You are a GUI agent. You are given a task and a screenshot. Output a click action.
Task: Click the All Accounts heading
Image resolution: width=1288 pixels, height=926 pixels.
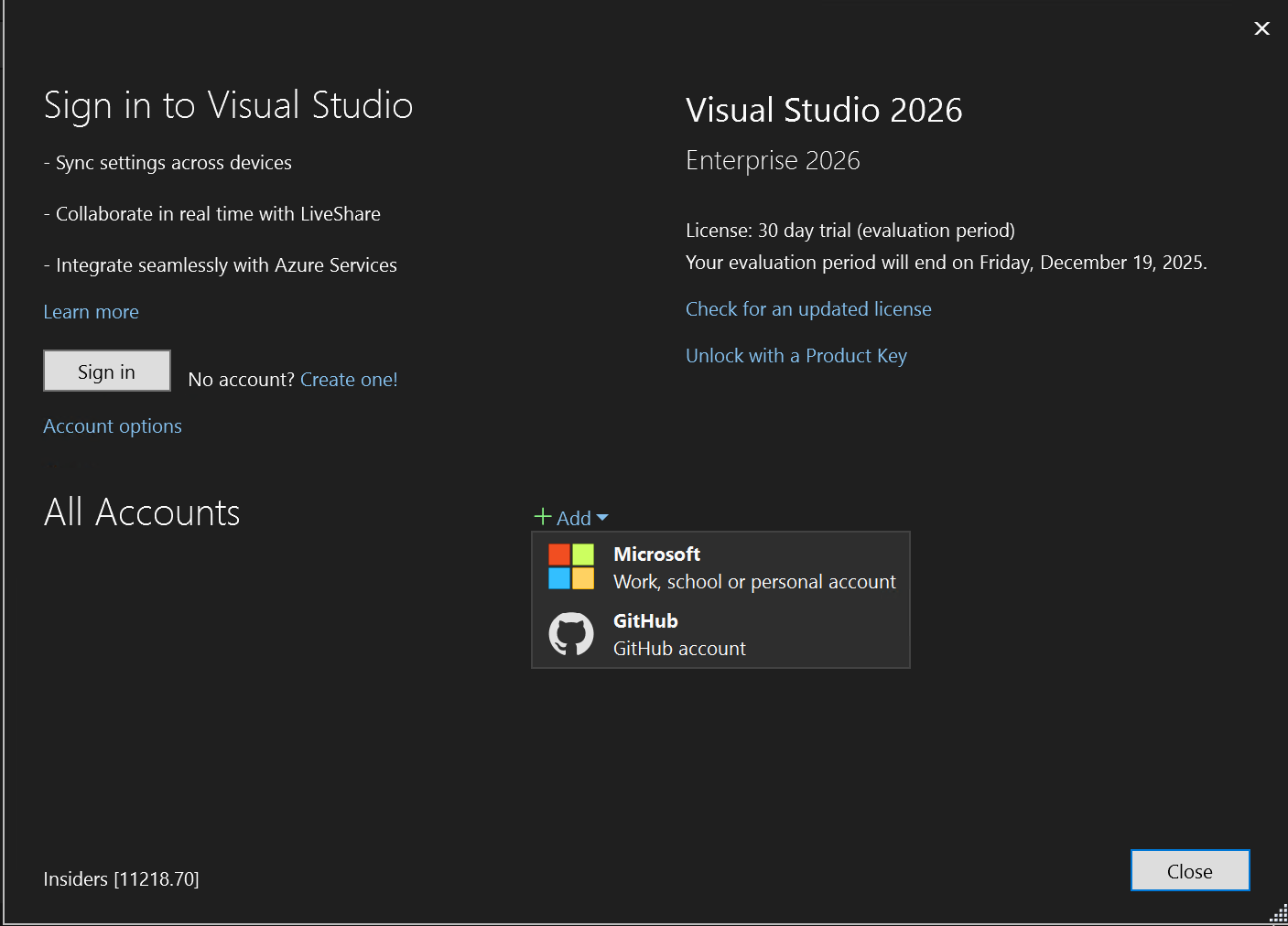pyautogui.click(x=141, y=512)
